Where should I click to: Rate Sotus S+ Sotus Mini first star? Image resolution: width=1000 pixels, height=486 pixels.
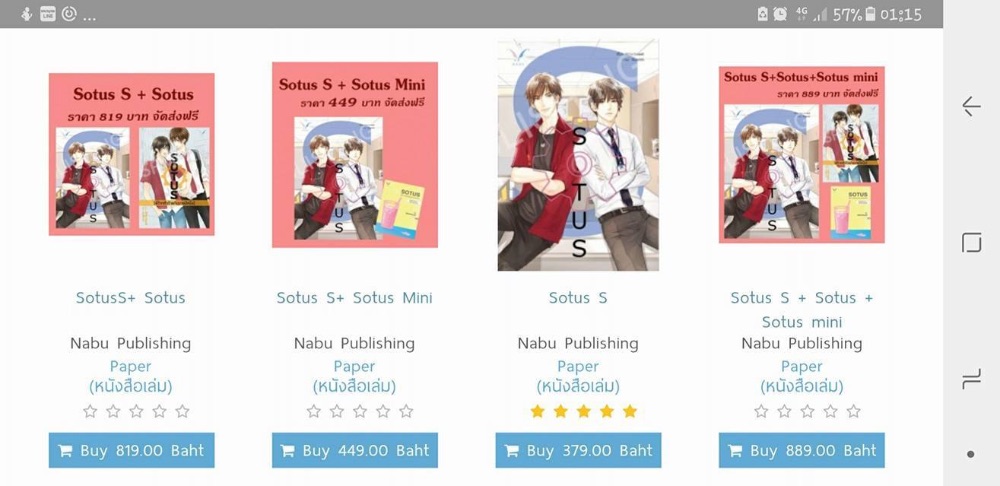pos(313,411)
